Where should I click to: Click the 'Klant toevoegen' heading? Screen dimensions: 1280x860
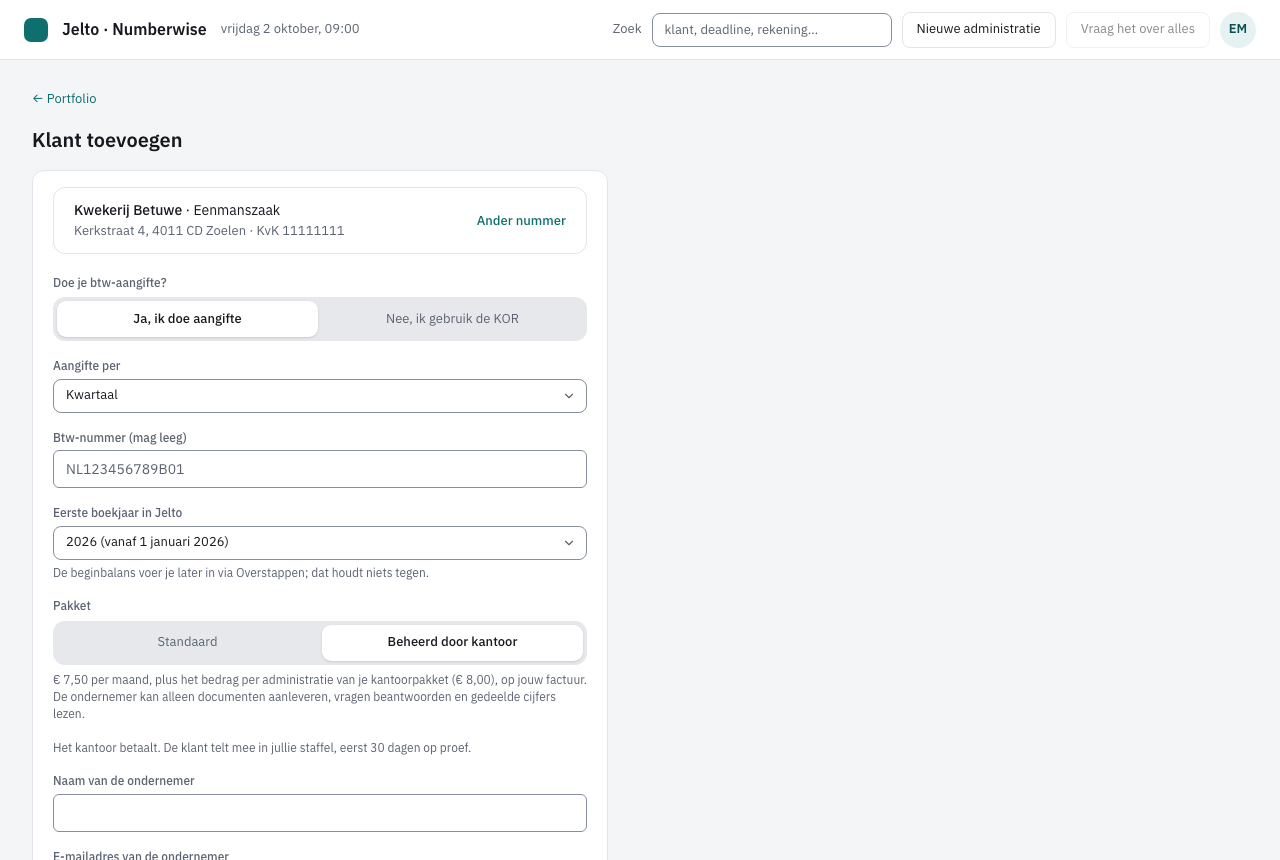[x=107, y=140]
